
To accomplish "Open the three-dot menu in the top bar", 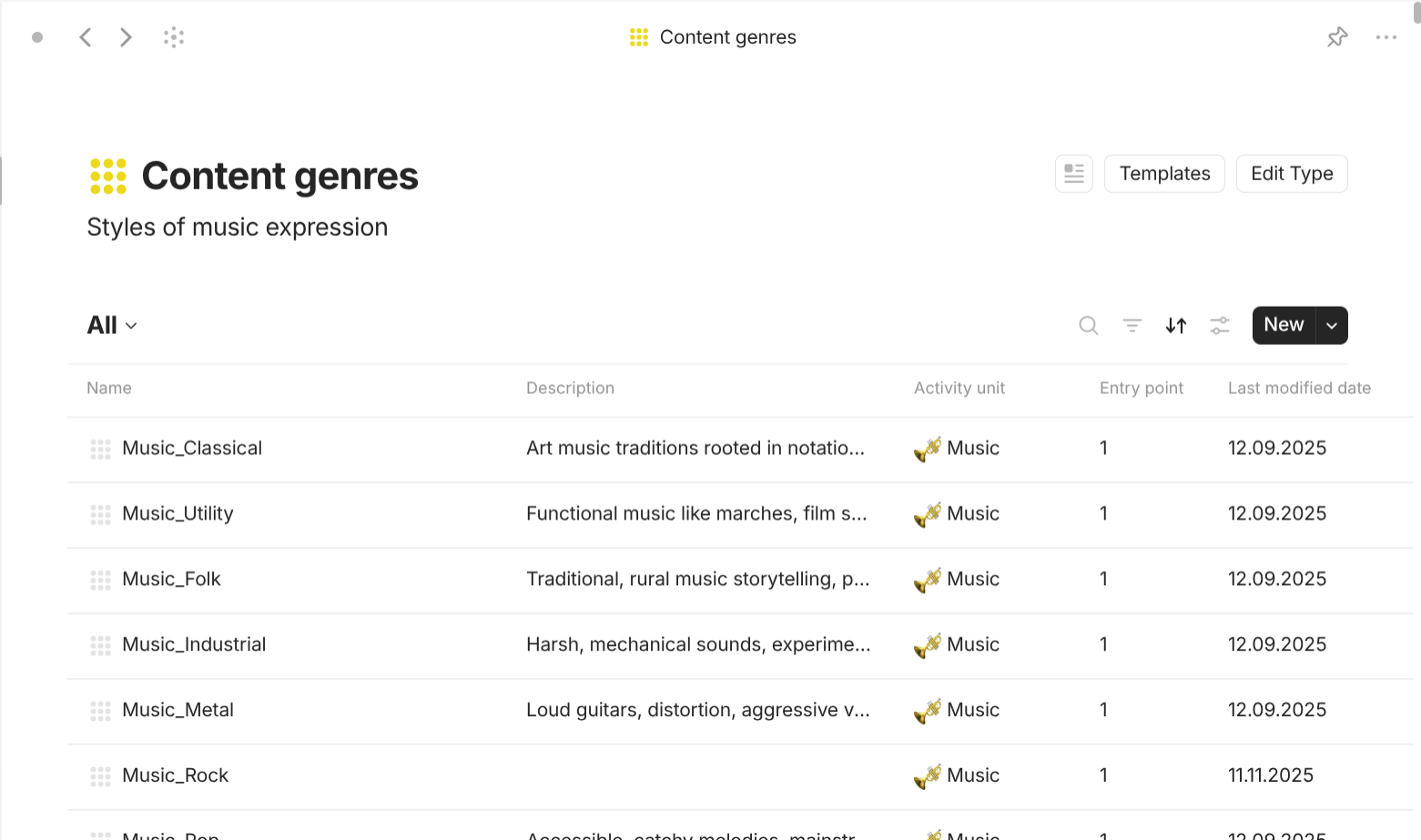I will coord(1386,36).
